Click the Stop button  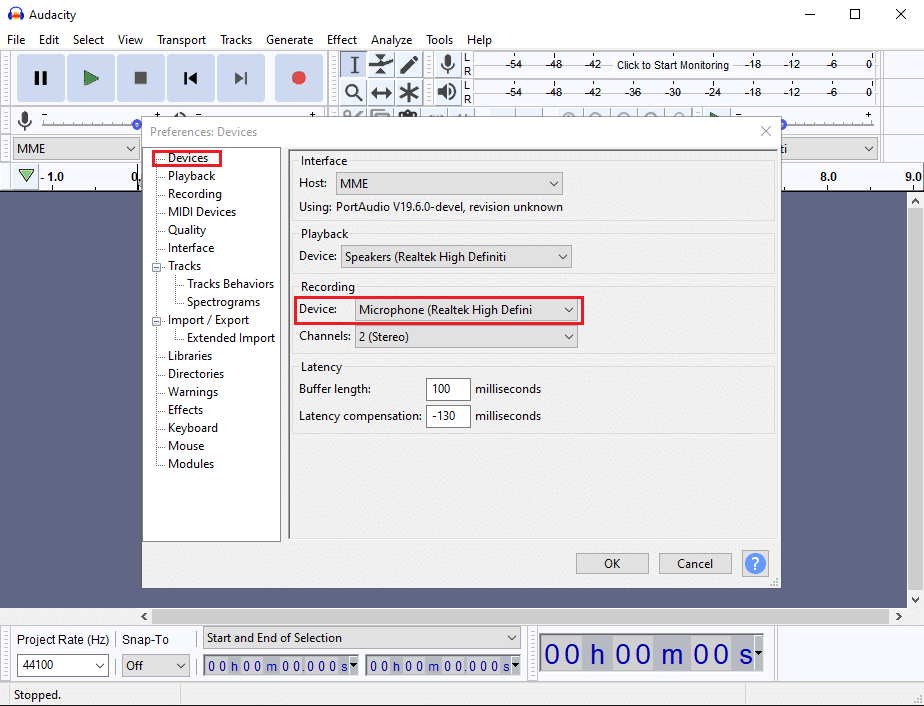point(141,78)
